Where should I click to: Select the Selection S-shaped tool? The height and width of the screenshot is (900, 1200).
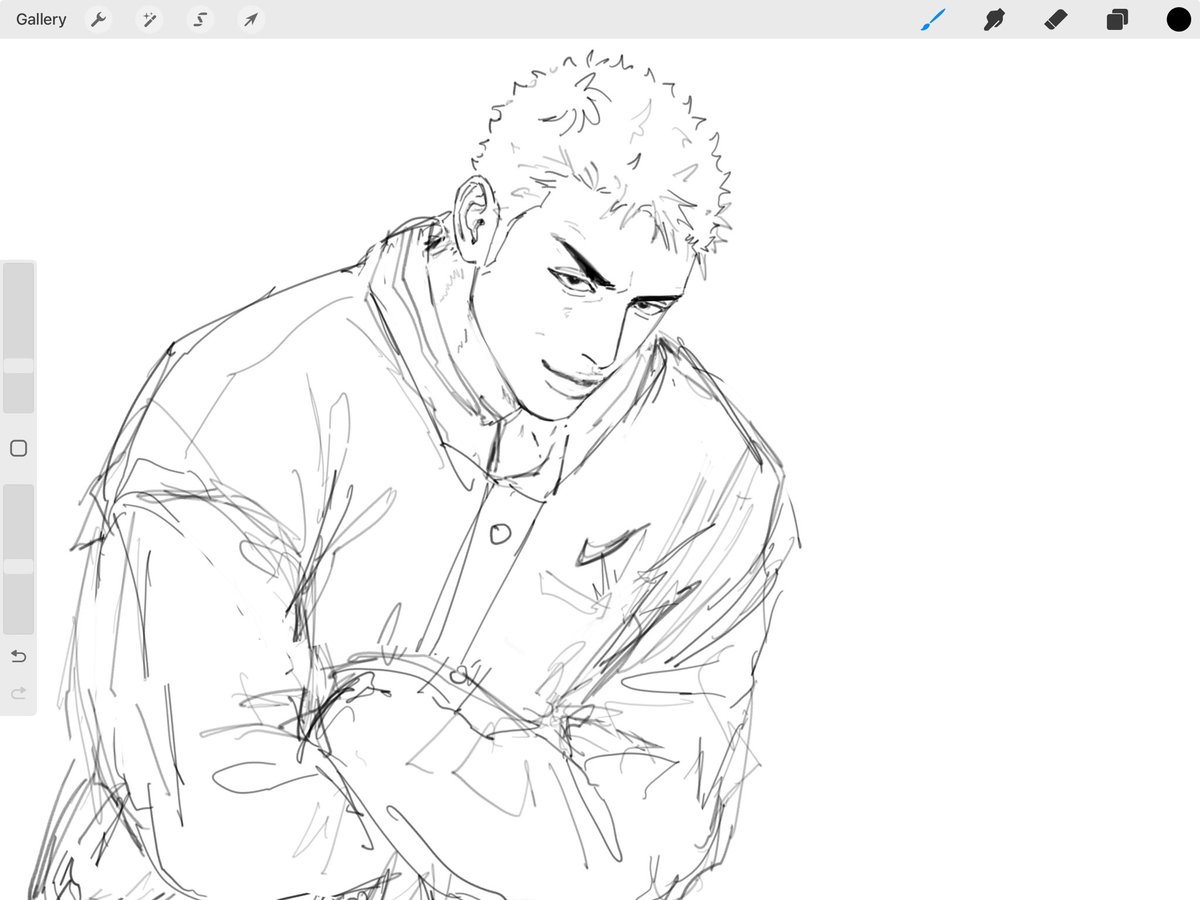coord(200,19)
